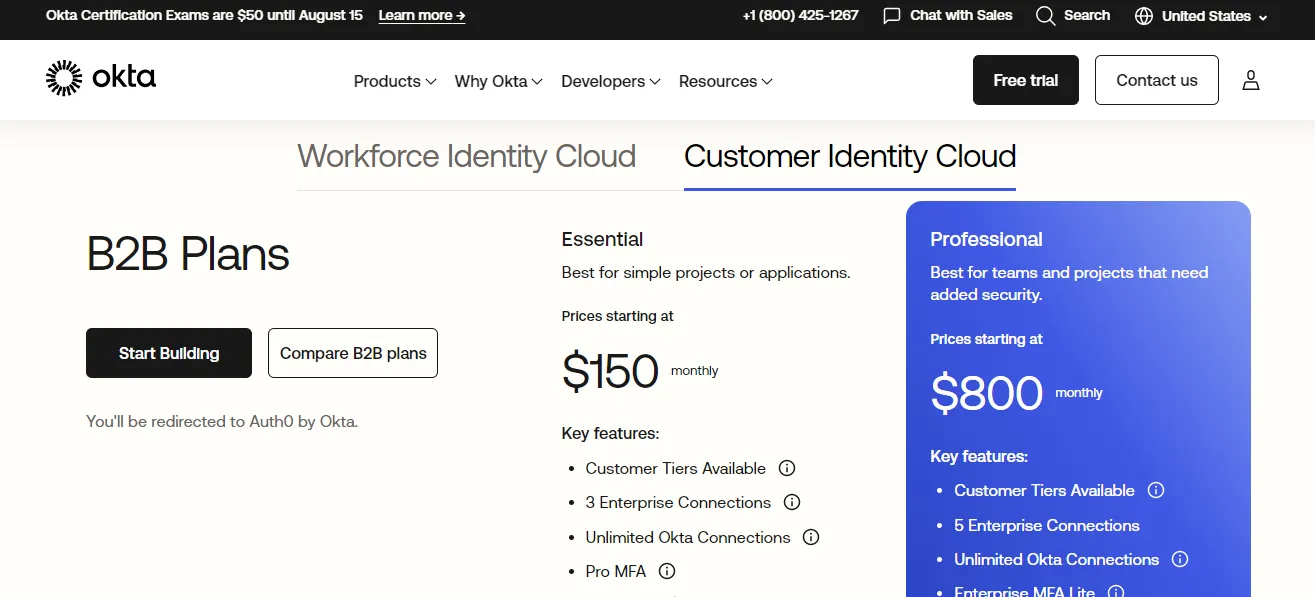Click the Okta logo

(x=101, y=78)
